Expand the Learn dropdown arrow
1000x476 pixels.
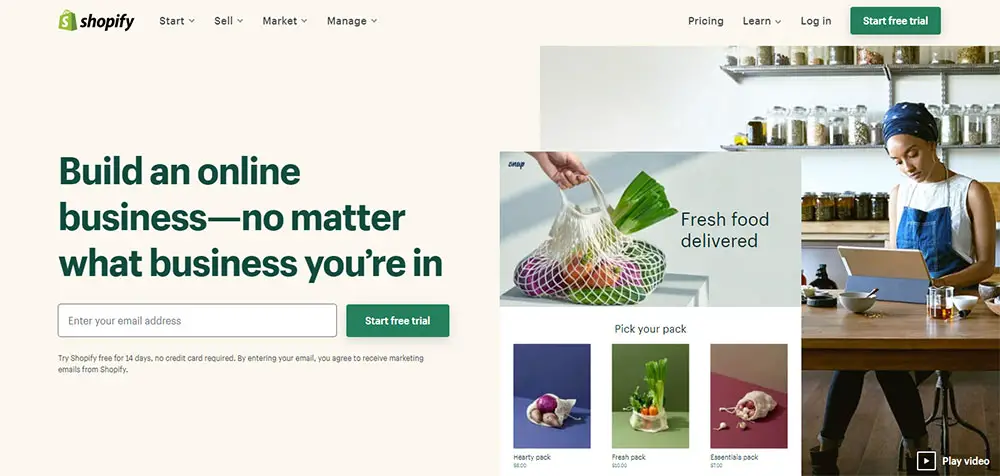click(x=778, y=22)
